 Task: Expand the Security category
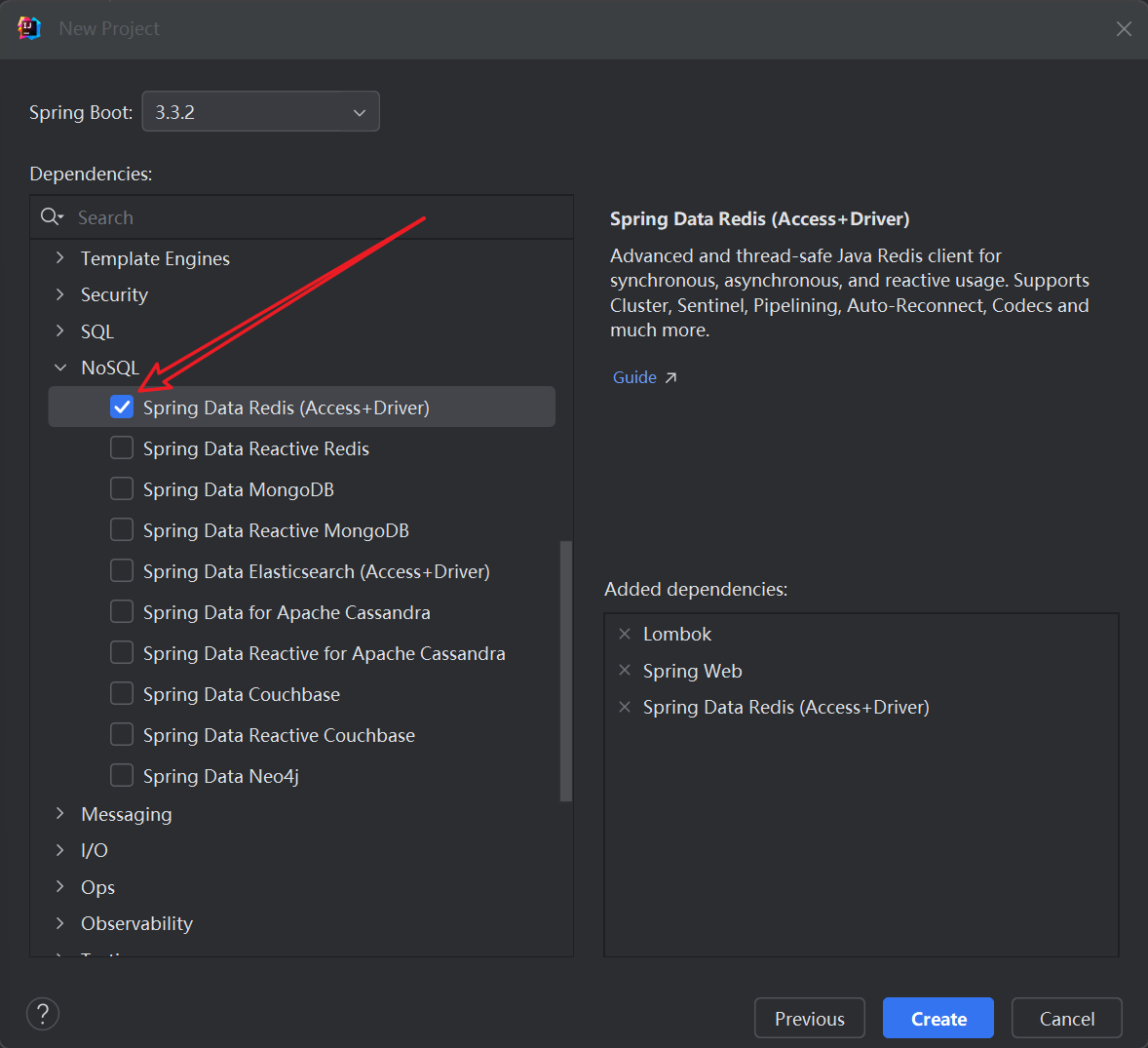coord(60,294)
